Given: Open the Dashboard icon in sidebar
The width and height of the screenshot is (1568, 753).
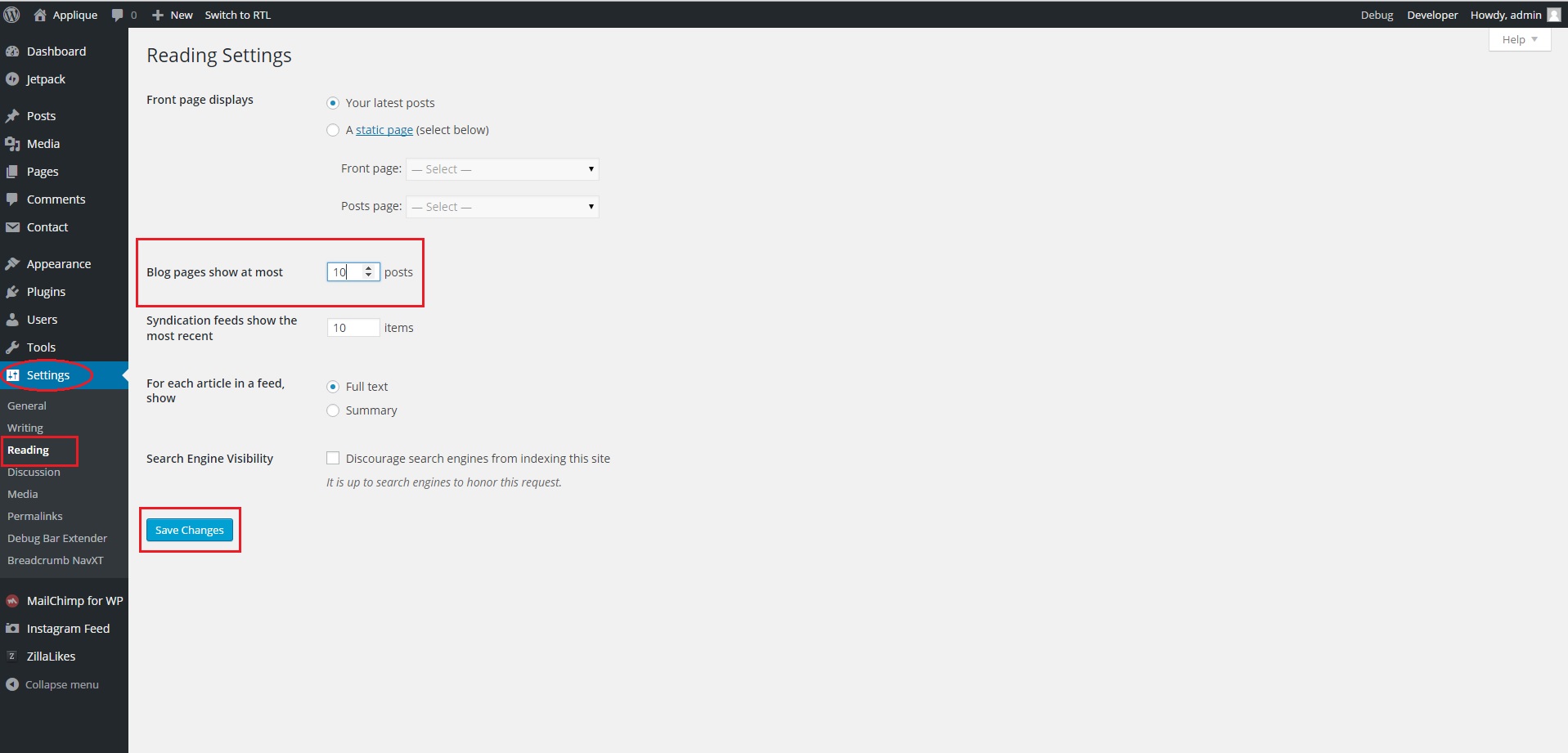Looking at the screenshot, I should pos(12,52).
